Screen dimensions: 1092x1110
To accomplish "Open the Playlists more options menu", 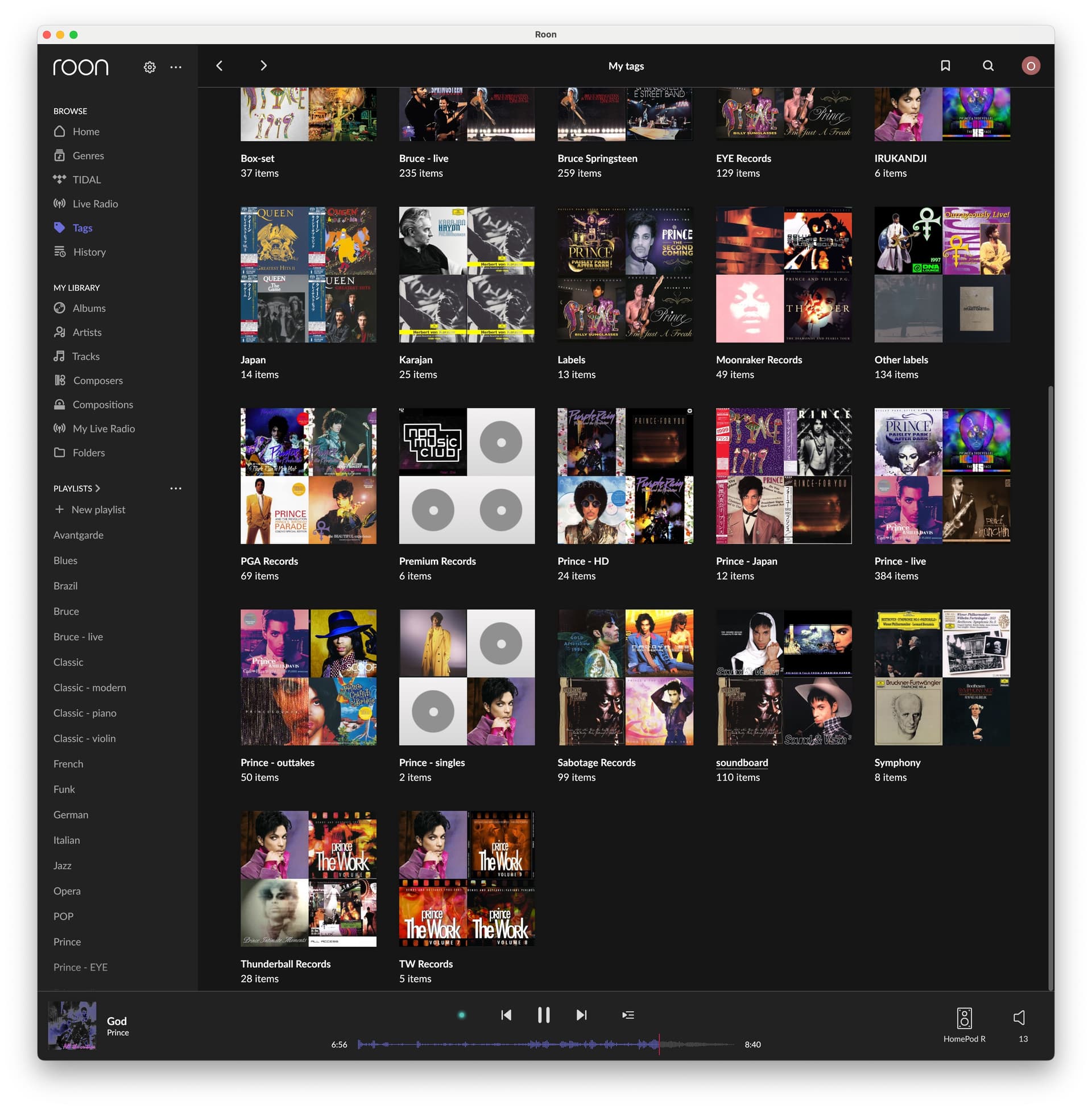I will pos(176,488).
